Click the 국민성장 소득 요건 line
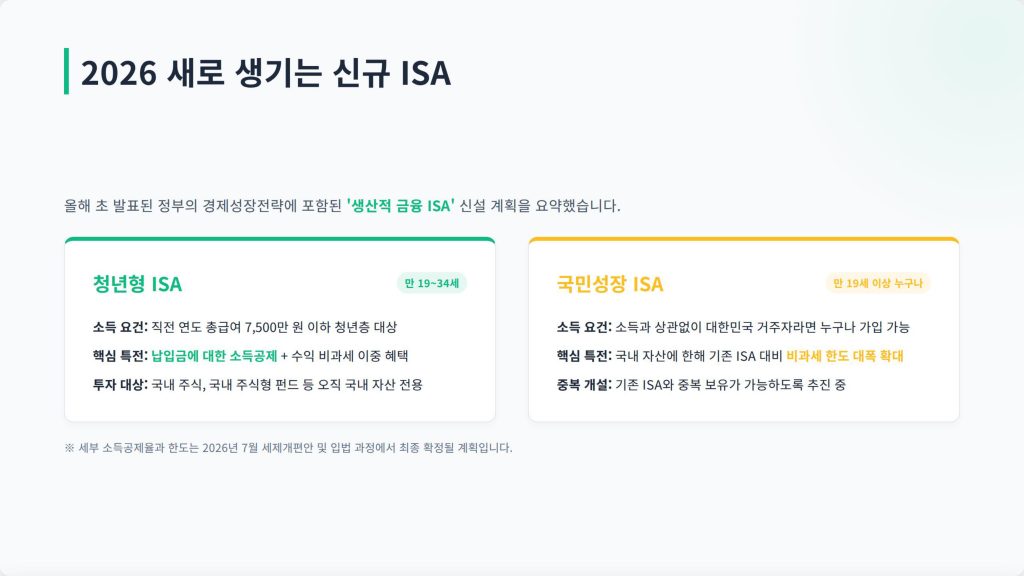 click(733, 327)
